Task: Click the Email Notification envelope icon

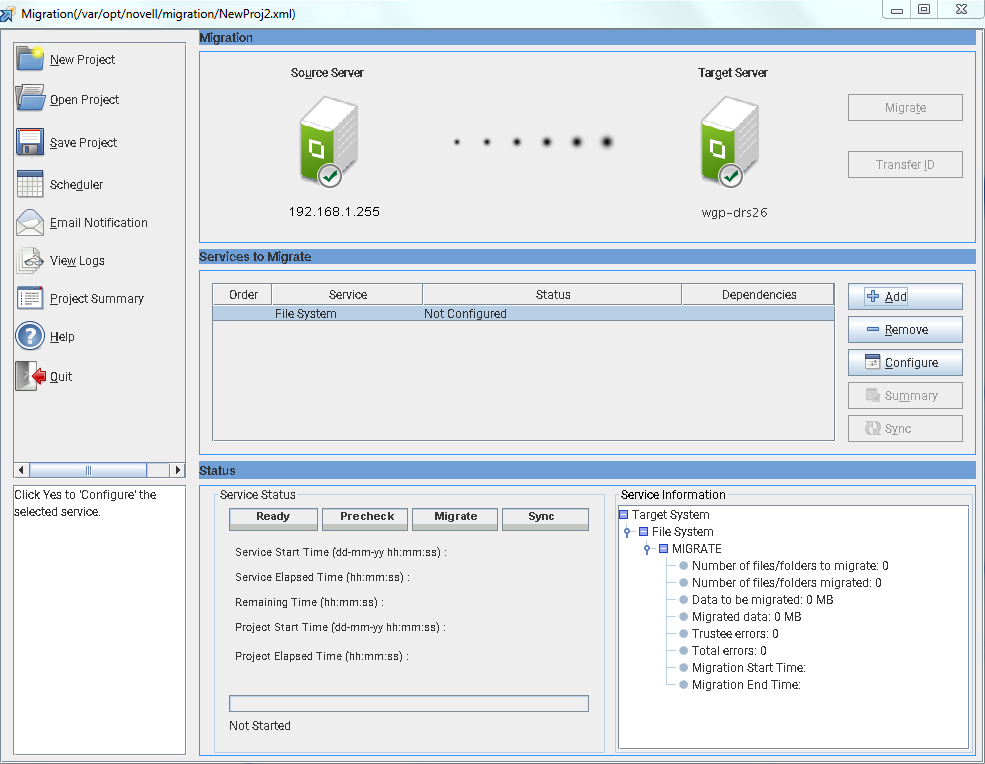Action: tap(30, 222)
